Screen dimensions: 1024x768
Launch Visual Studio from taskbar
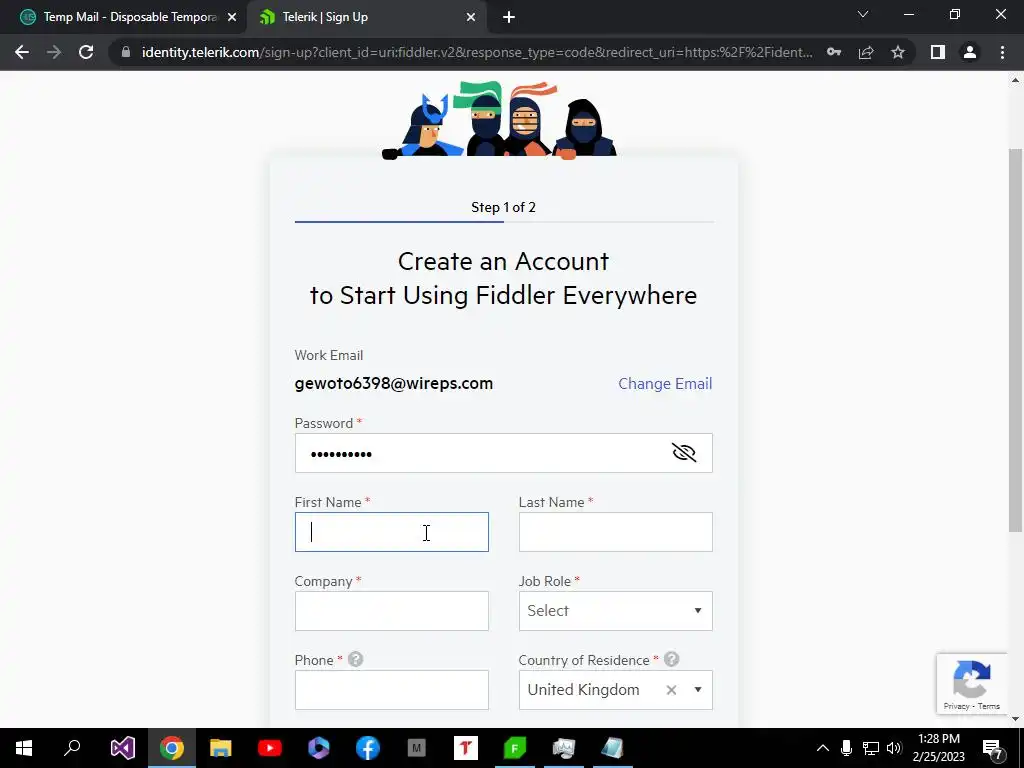coord(122,748)
